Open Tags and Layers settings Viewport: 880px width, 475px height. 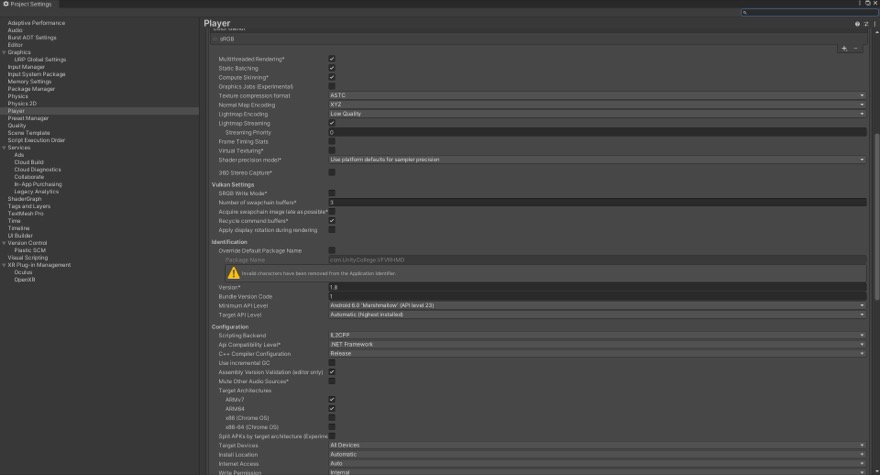(29, 206)
